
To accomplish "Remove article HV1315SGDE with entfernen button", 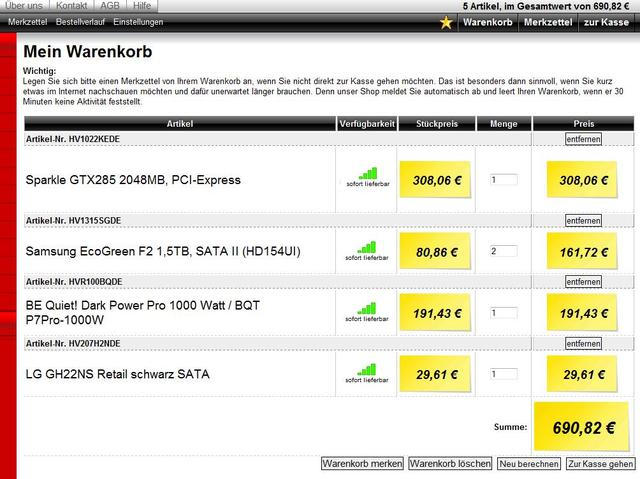I will [x=583, y=221].
